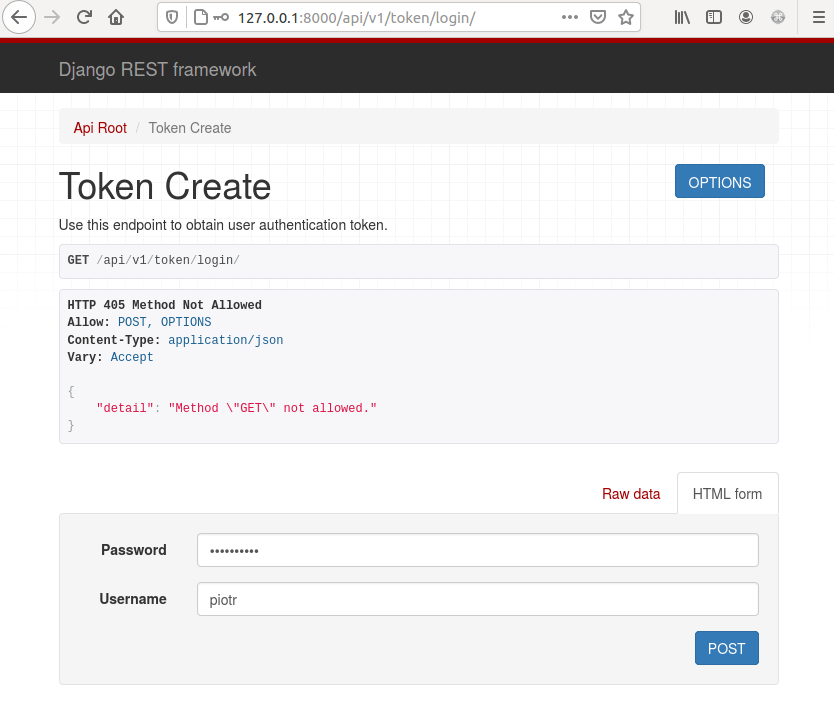Reload the current page
The height and width of the screenshot is (717, 834).
tap(84, 17)
